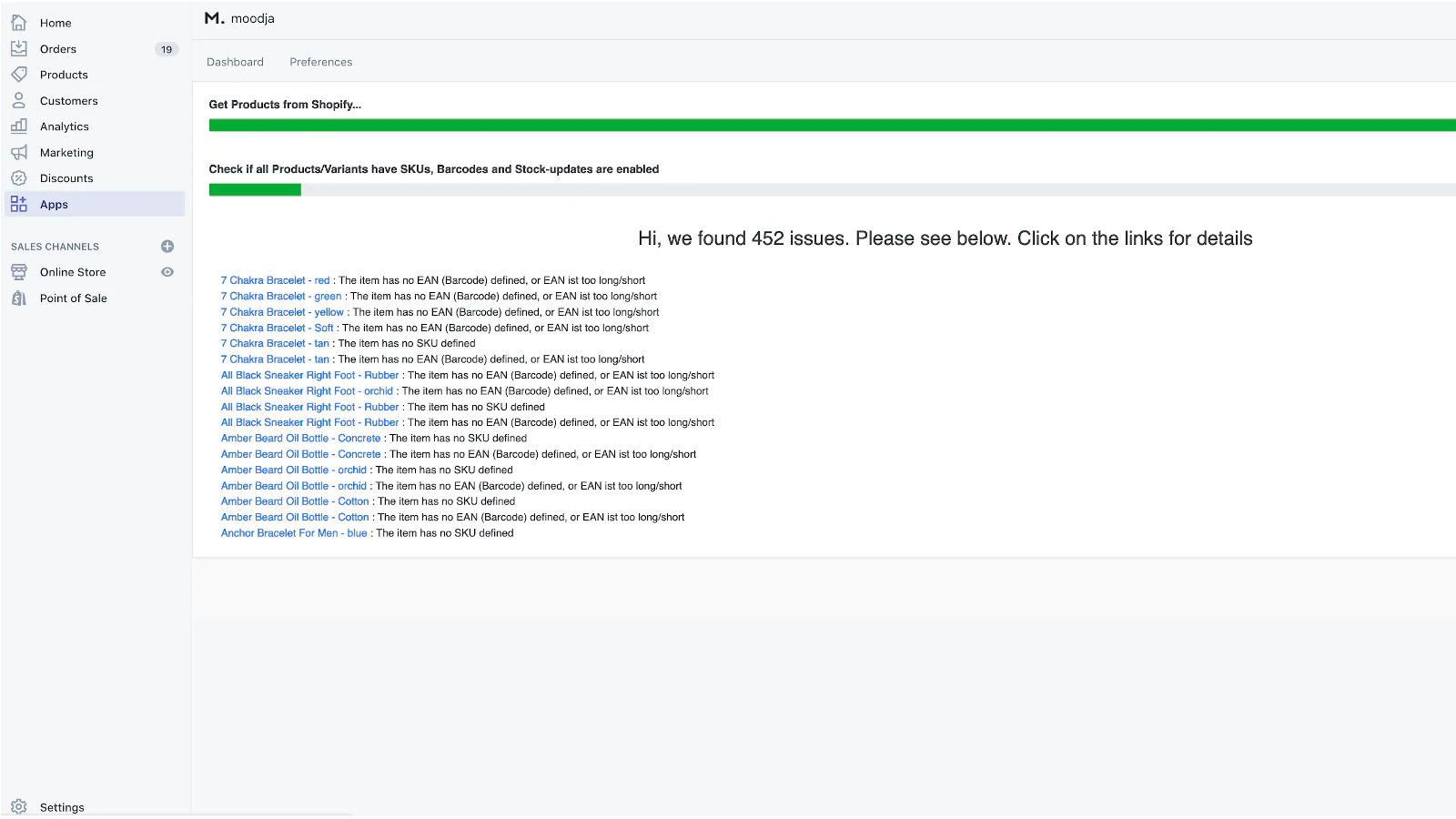Open Point of Sale channel

74,298
